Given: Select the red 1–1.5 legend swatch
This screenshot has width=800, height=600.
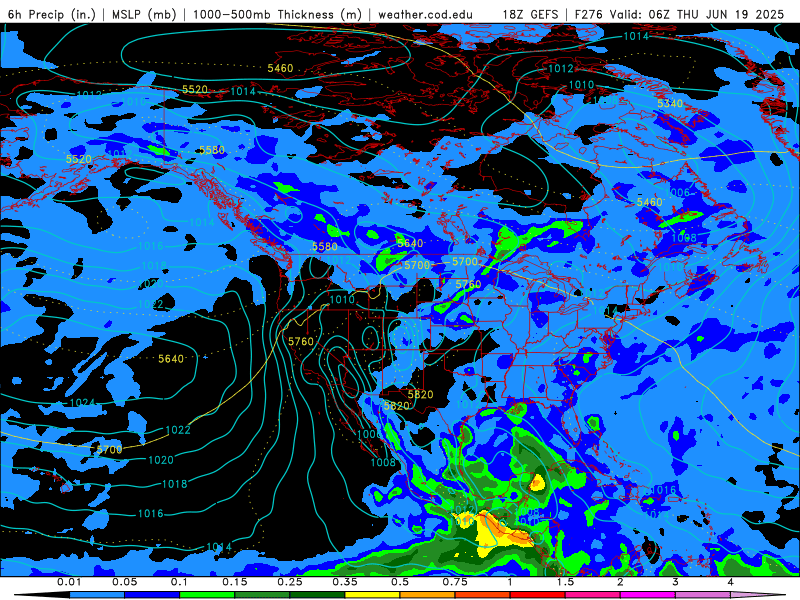Looking at the screenshot, I should tap(538, 595).
